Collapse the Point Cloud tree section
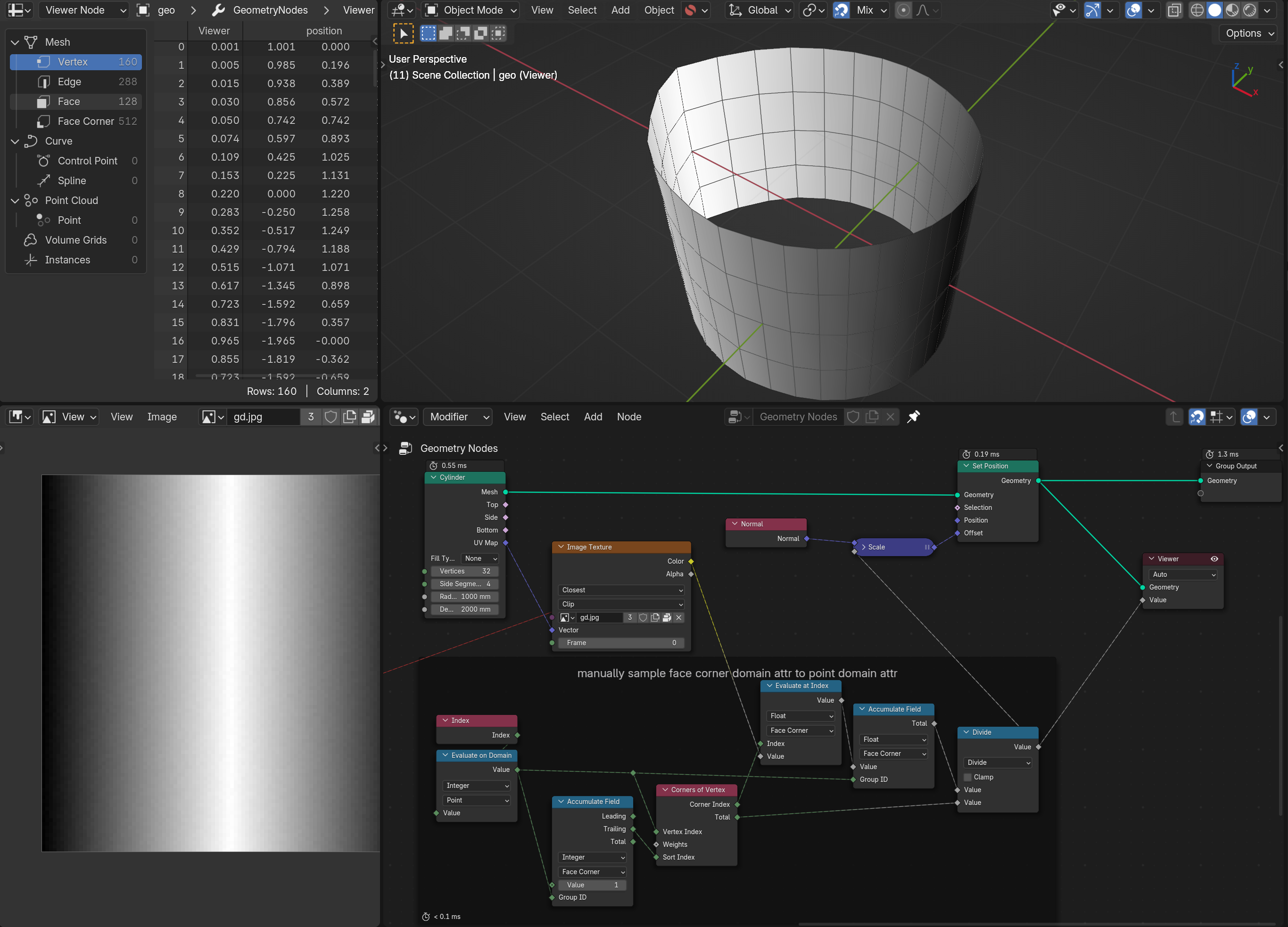Image resolution: width=1288 pixels, height=927 pixels. pyautogui.click(x=16, y=200)
